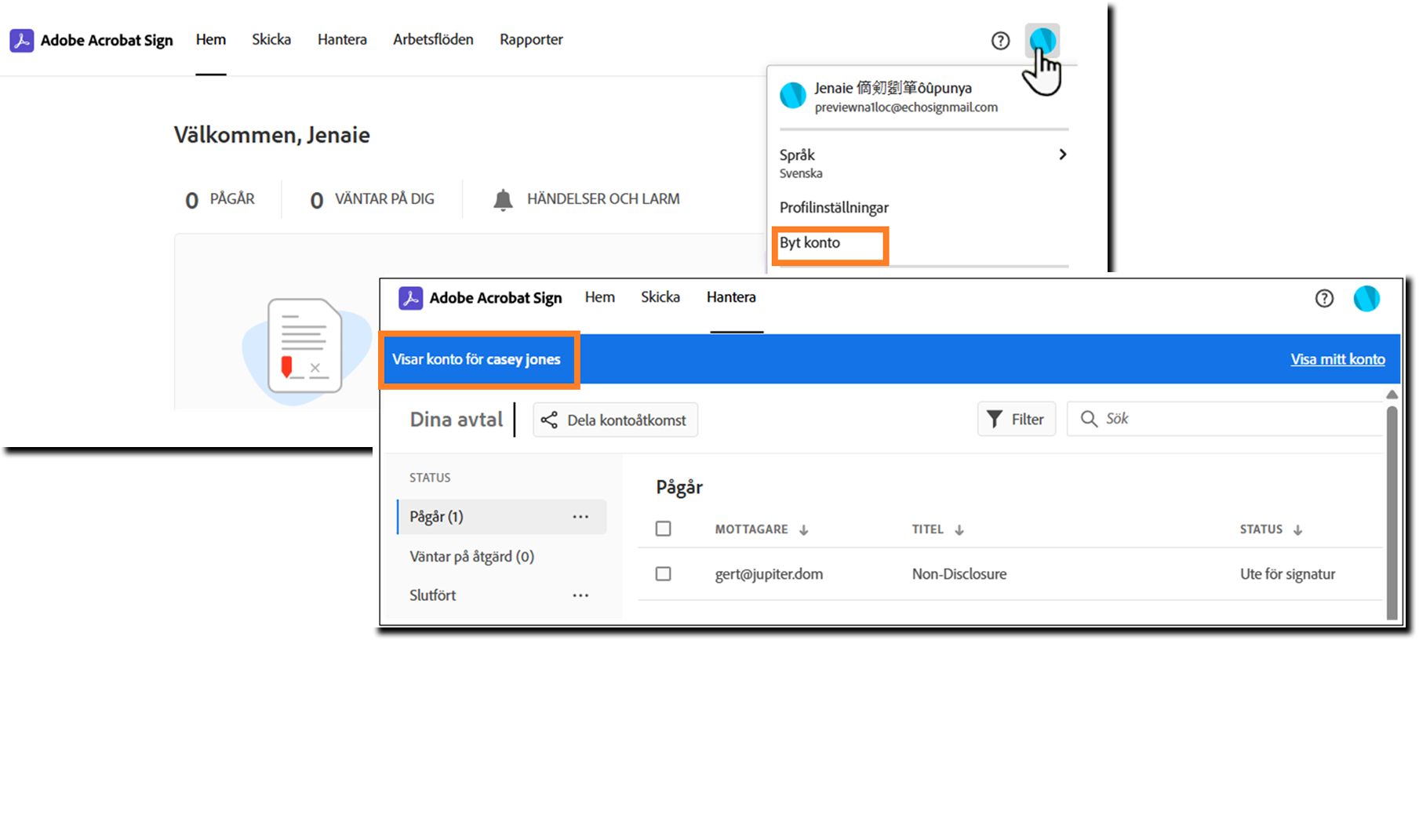Click the document illustration in back window
The height and width of the screenshot is (840, 1419).
pyautogui.click(x=306, y=347)
